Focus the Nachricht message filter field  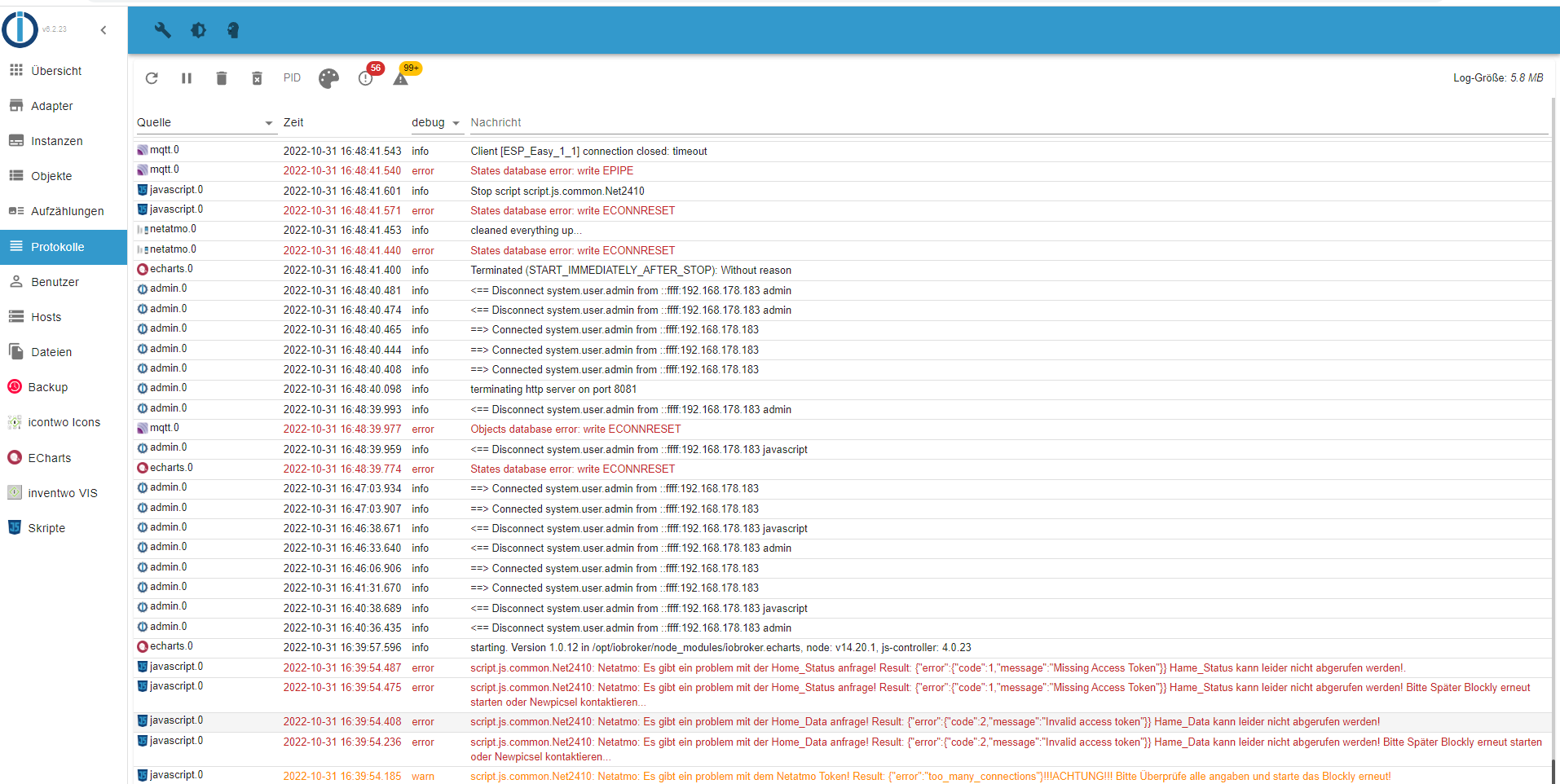(x=1008, y=123)
